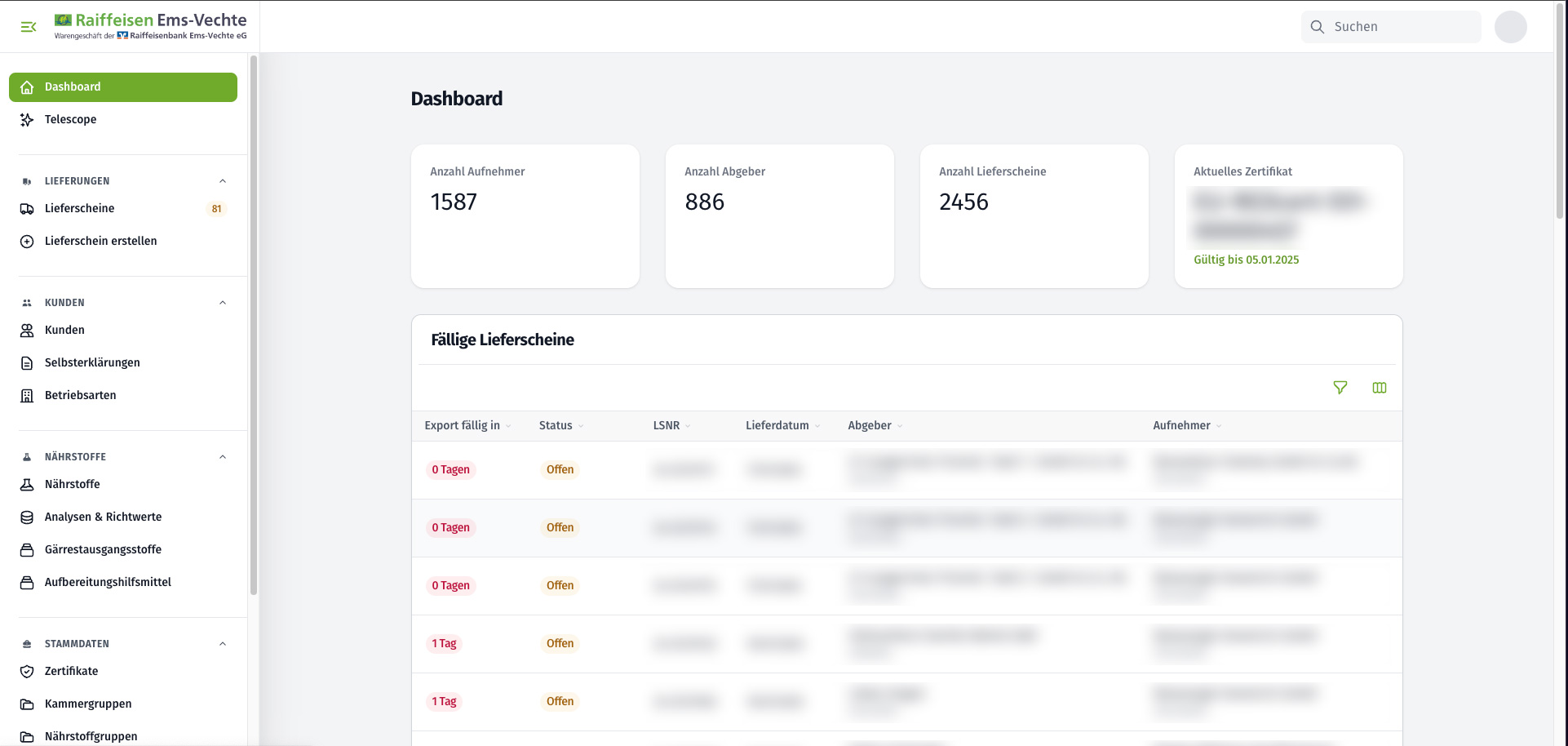Collapse the Stammdaten section chevron
This screenshot has height=746, width=1568.
click(x=223, y=644)
